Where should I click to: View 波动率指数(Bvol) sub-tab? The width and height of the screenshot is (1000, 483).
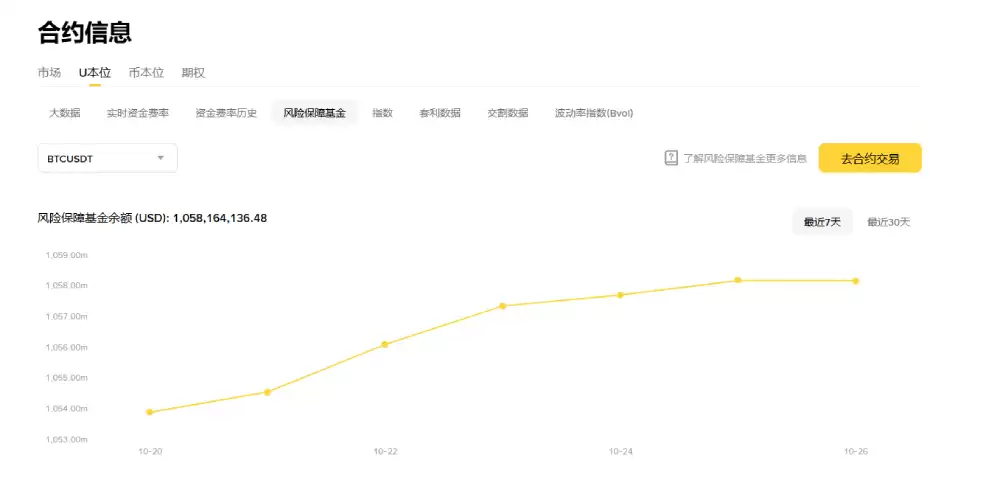(x=594, y=113)
